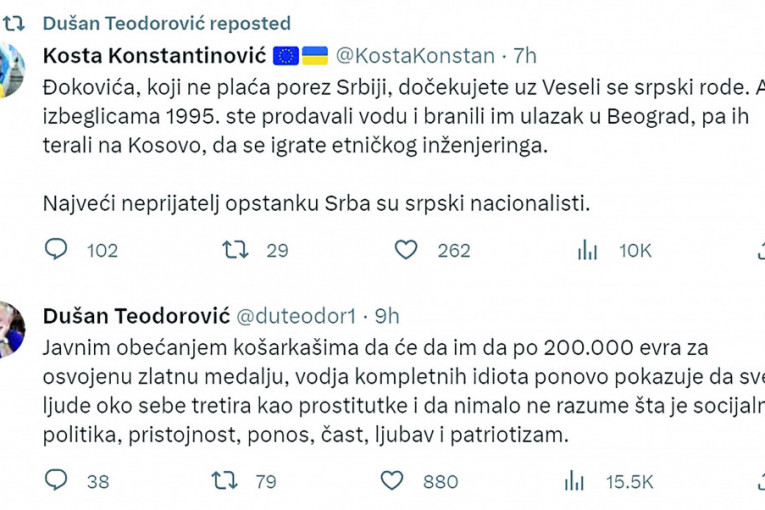The width and height of the screenshot is (765, 510).
Task: Click the repost icon beside "Dušan Teodorović reposted"
Action: pos(12,22)
